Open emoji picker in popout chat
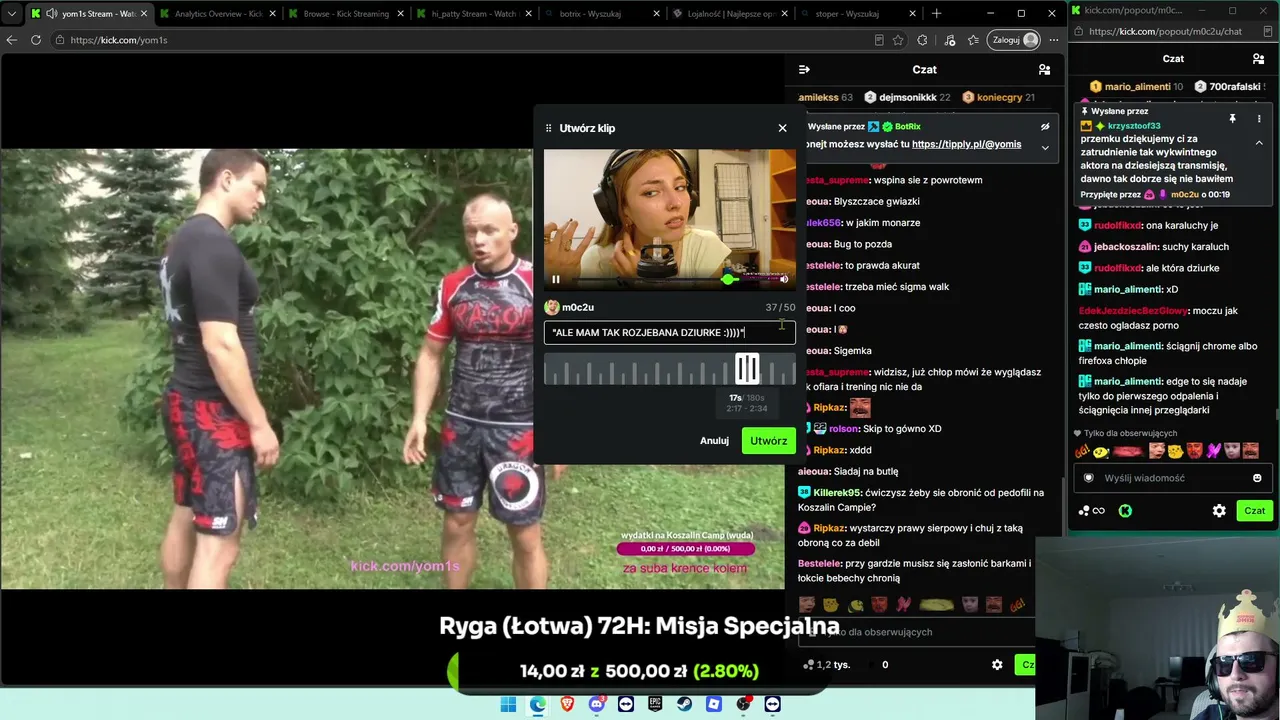1280x720 pixels. pyautogui.click(x=1257, y=478)
